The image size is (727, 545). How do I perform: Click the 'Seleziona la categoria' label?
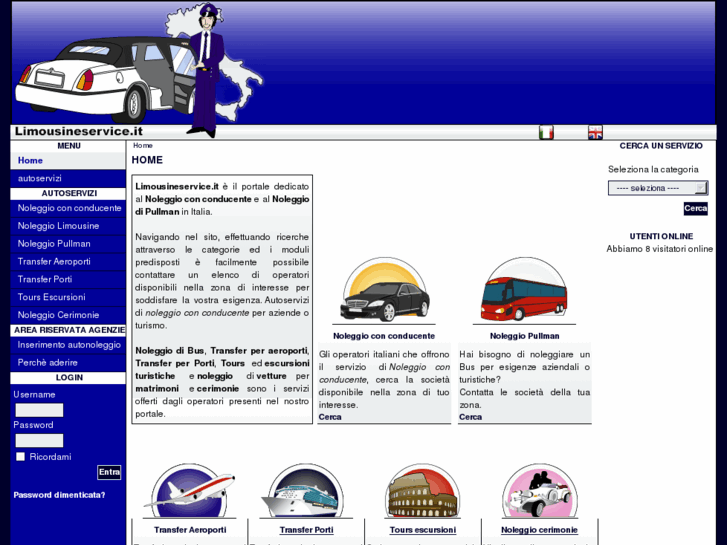tap(653, 169)
